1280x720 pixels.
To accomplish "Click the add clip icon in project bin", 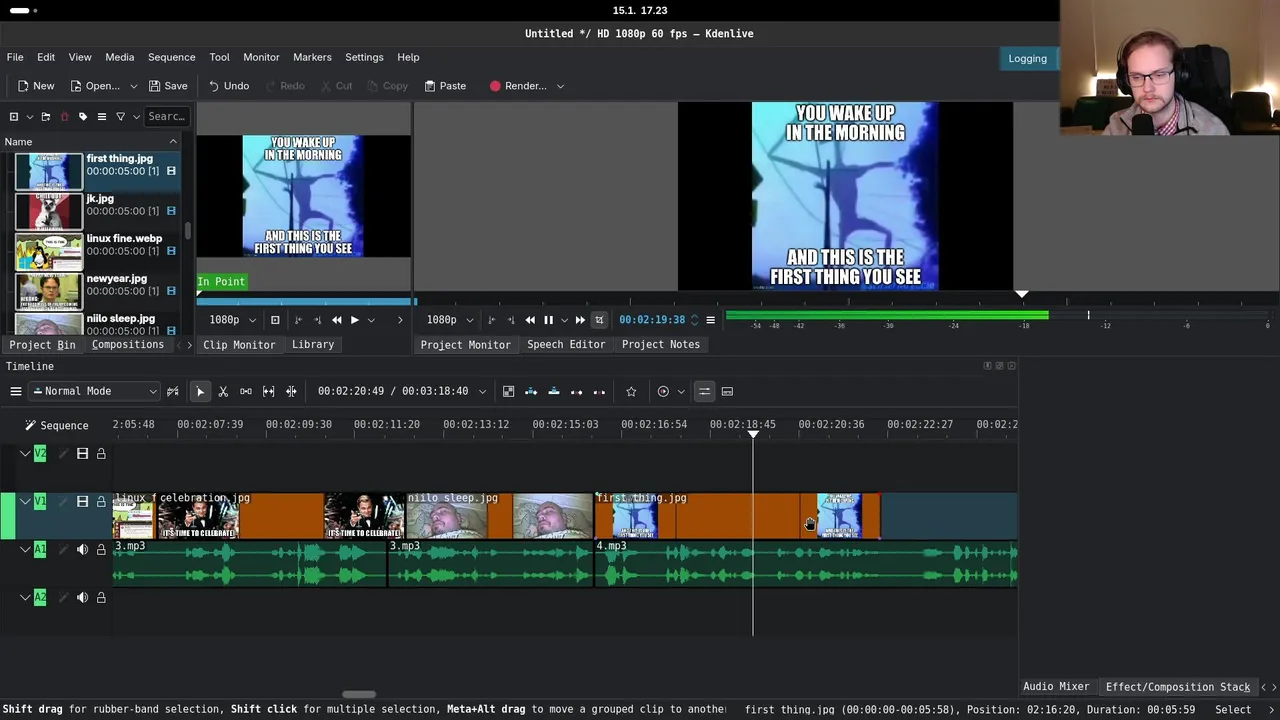I will click(x=14, y=116).
